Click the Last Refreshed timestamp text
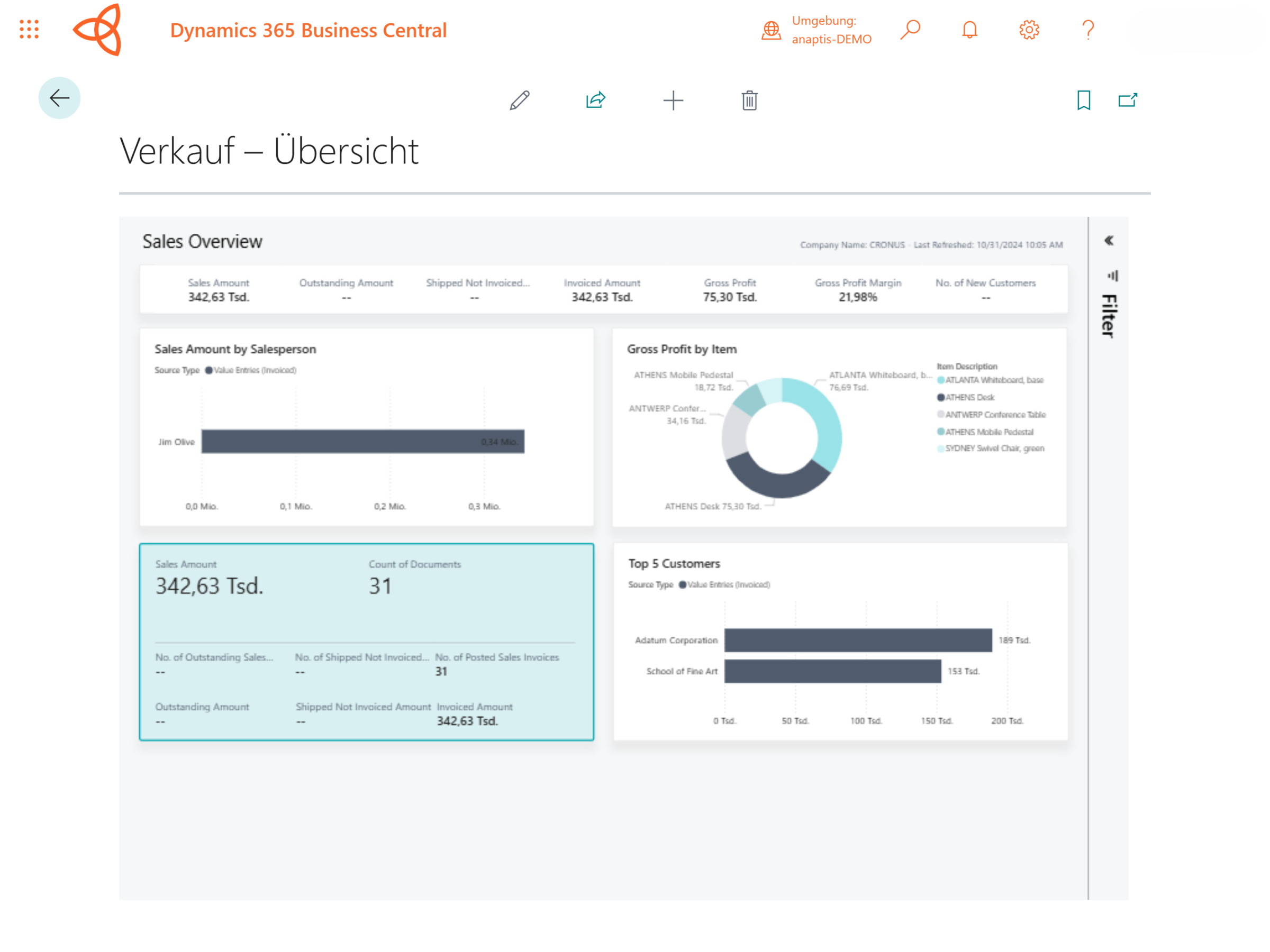The width and height of the screenshot is (1270, 952). click(988, 244)
